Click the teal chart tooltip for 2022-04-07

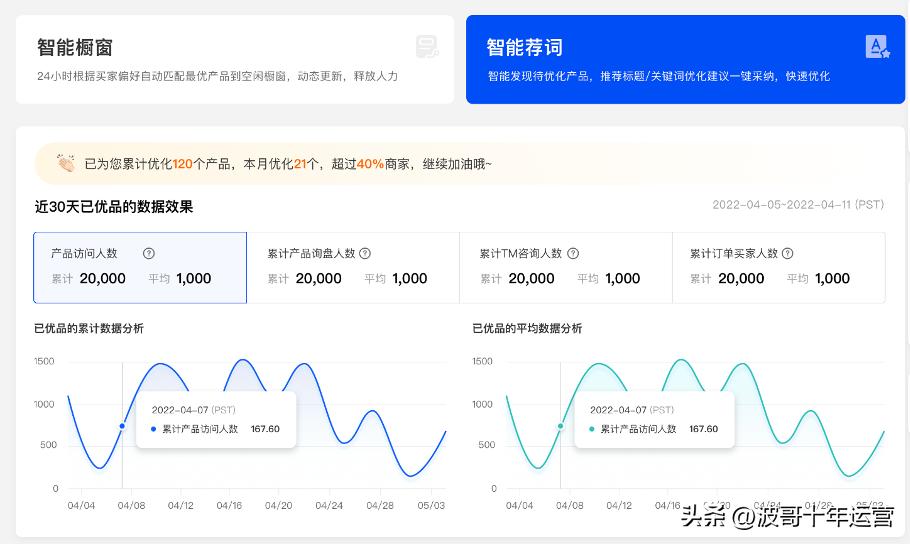pos(654,419)
